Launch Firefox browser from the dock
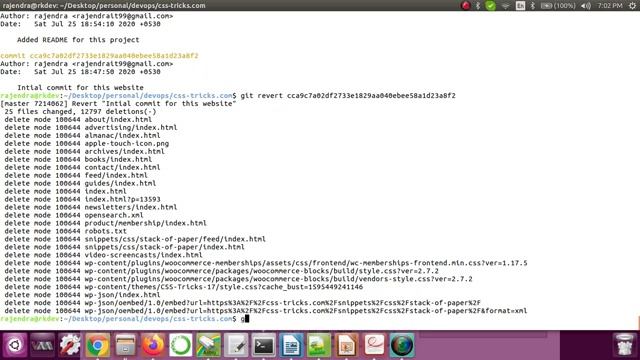Image resolution: width=640 pixels, height=360 pixels. tap(153, 345)
